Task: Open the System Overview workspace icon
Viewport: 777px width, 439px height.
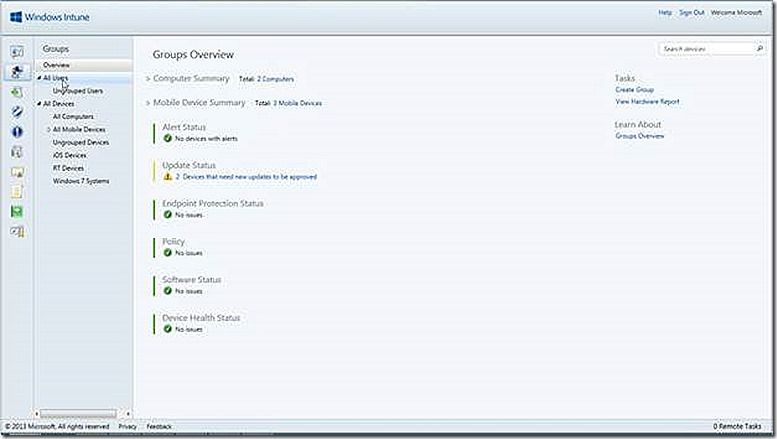Action: (x=17, y=52)
